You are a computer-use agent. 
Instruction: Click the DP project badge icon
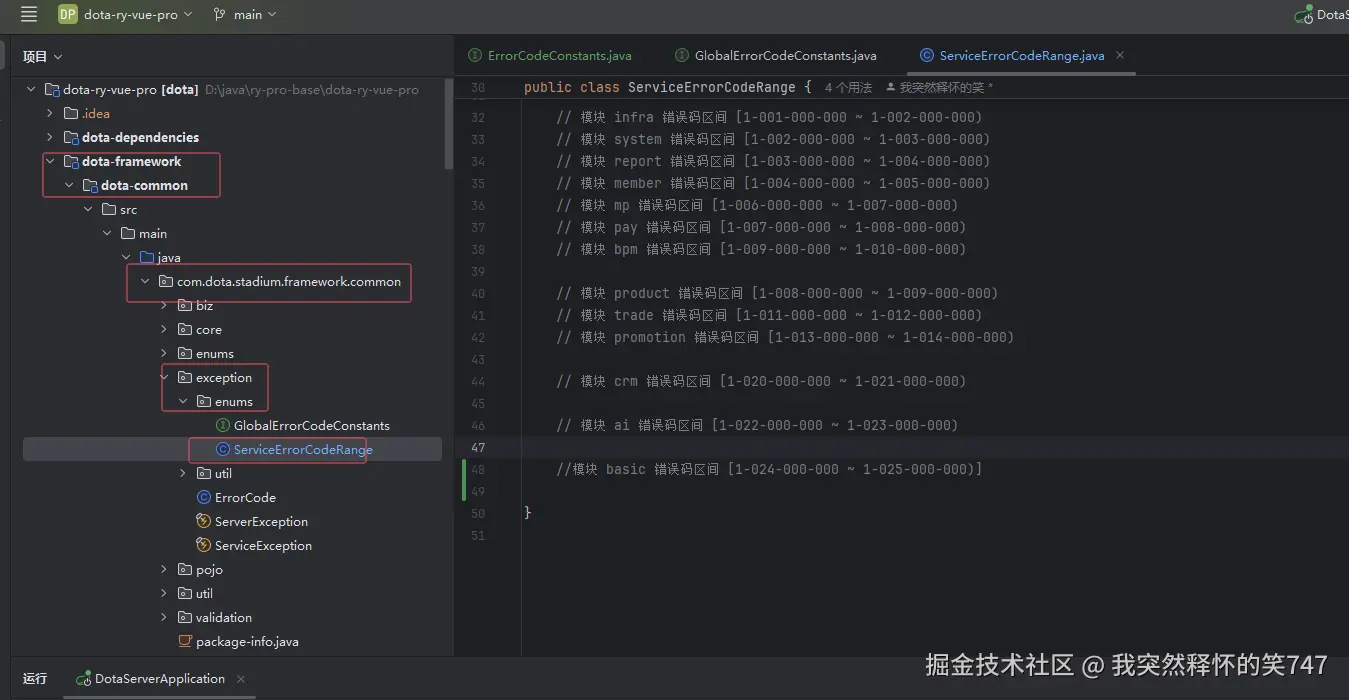click(x=67, y=14)
